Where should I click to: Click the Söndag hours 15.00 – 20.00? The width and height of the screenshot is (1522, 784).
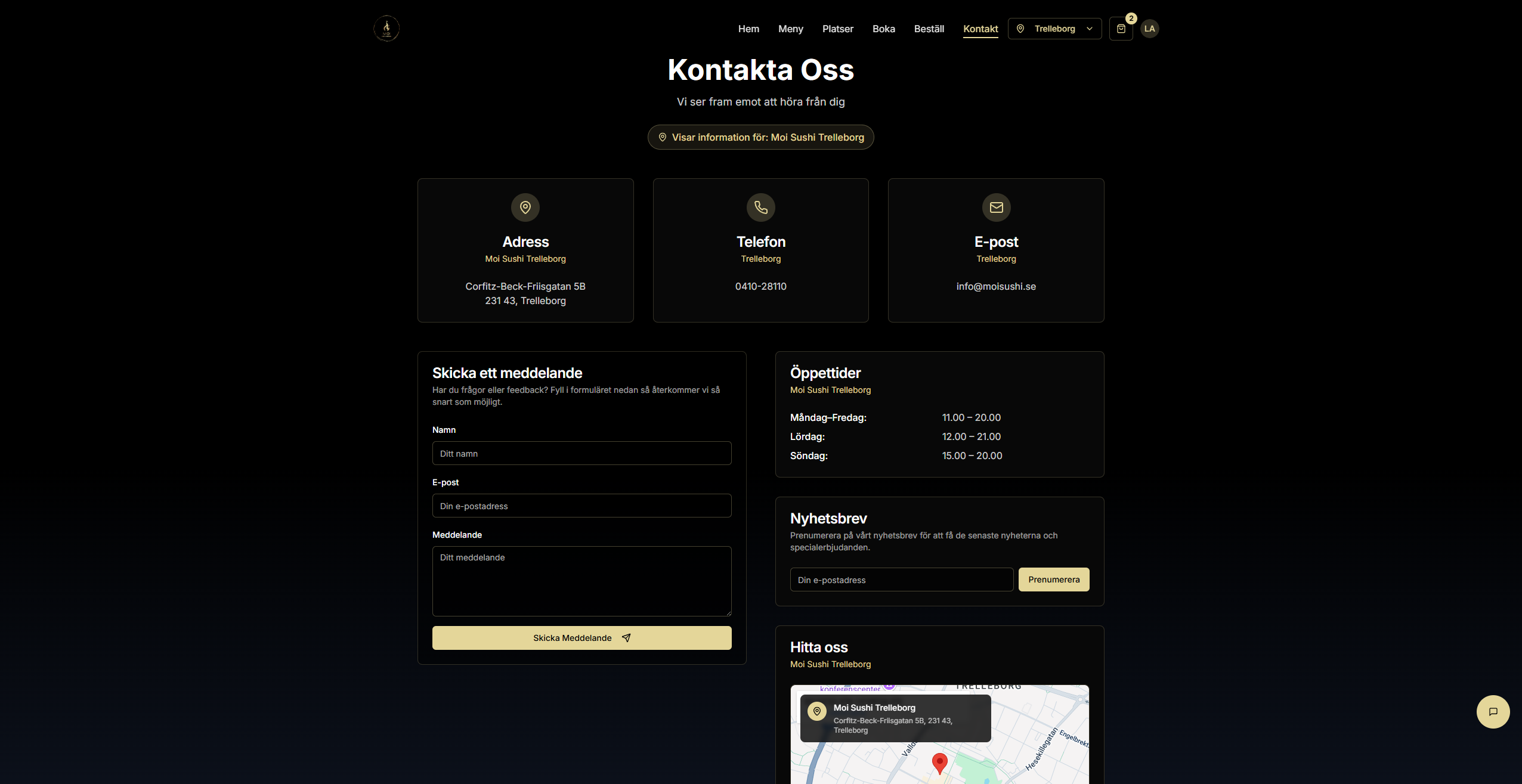(x=972, y=456)
